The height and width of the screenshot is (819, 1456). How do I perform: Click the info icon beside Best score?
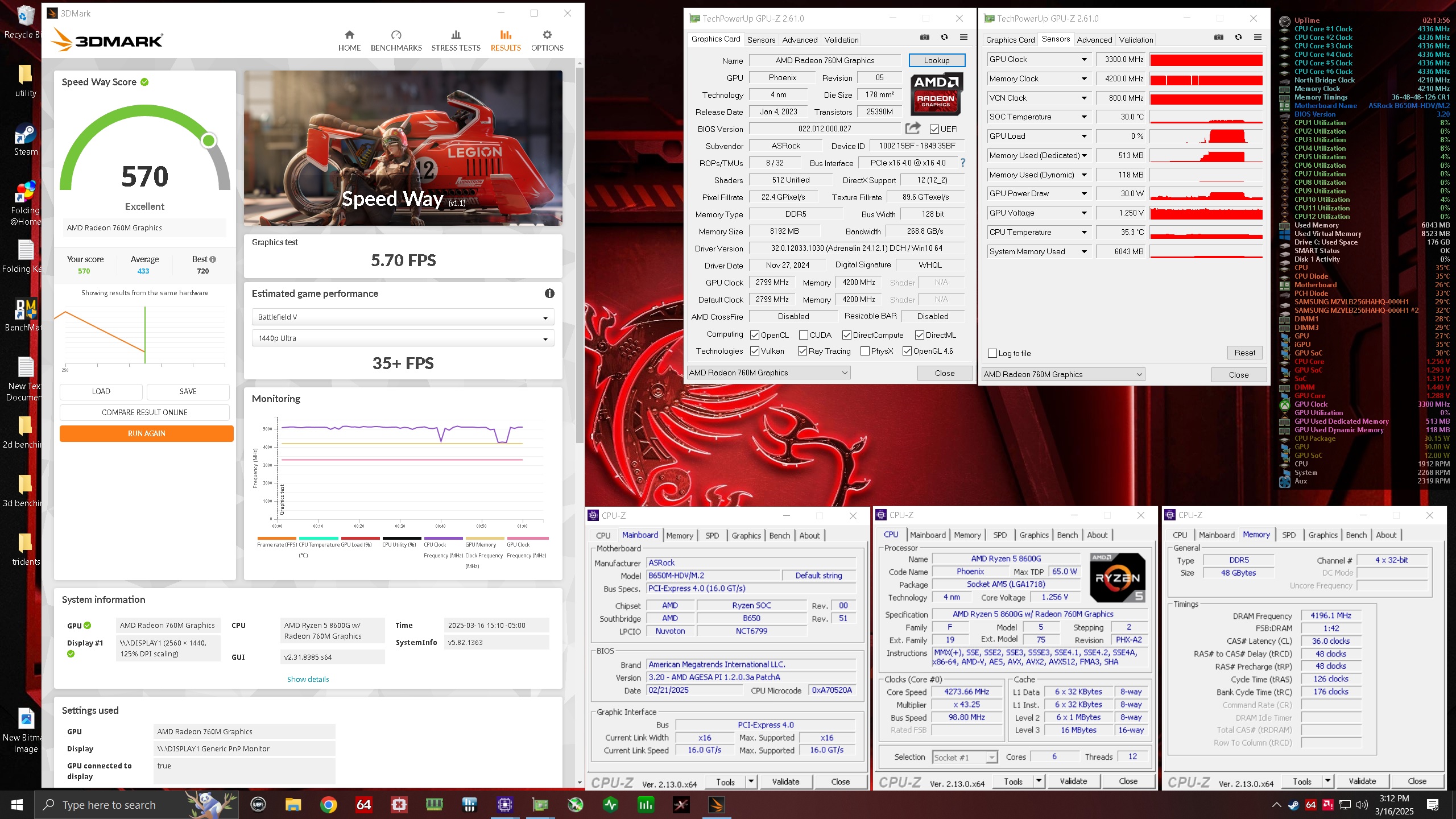tap(213, 259)
